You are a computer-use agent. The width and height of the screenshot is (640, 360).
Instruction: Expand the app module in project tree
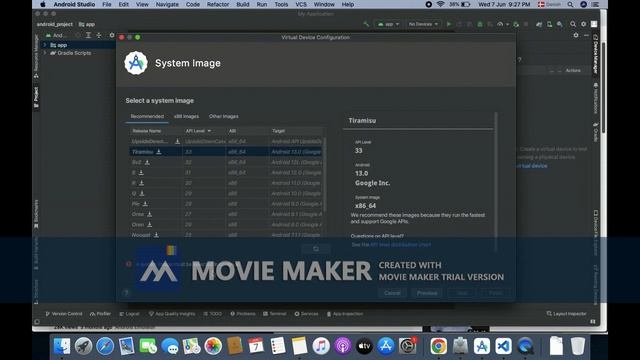click(45, 45)
